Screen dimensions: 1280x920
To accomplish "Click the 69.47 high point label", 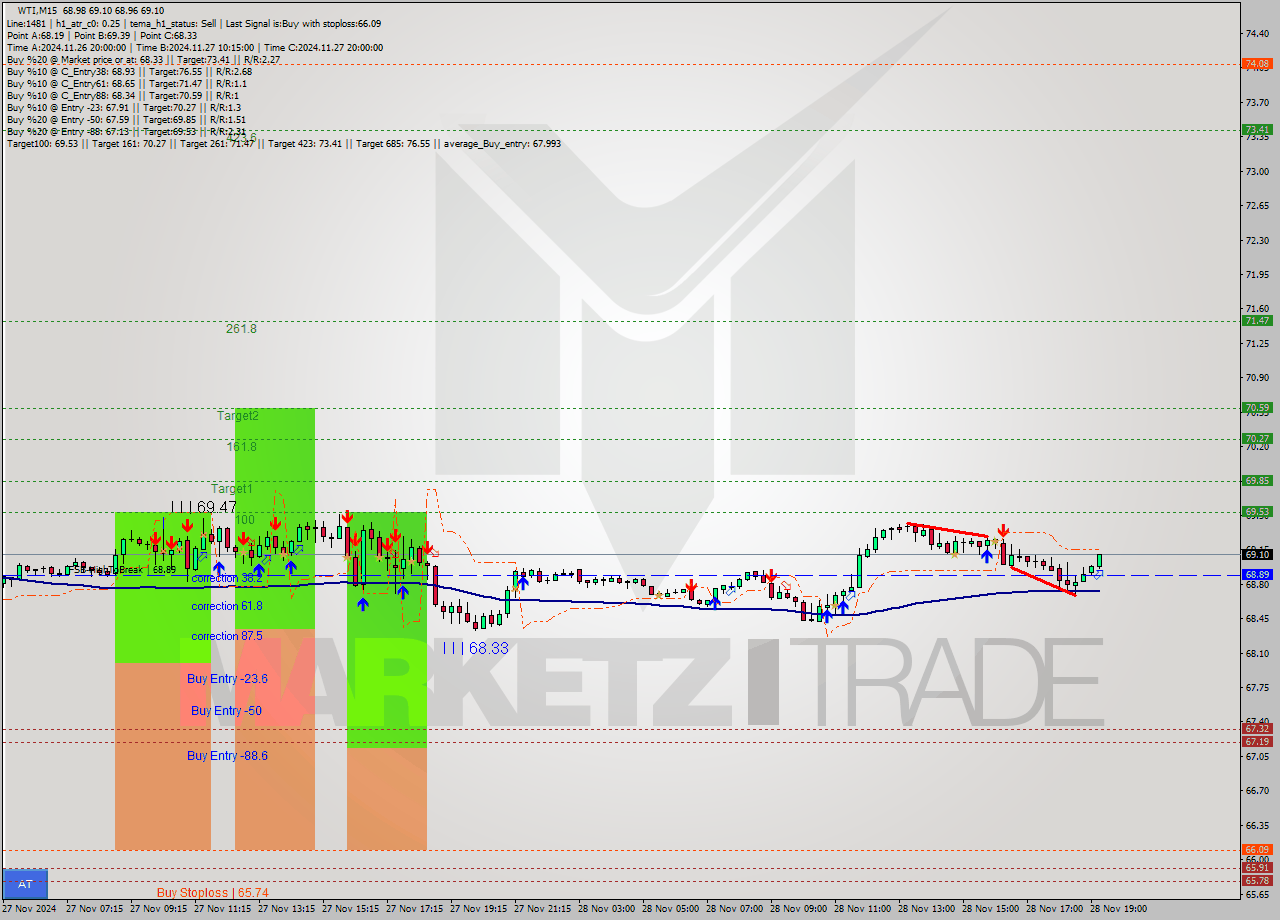I will tap(203, 508).
